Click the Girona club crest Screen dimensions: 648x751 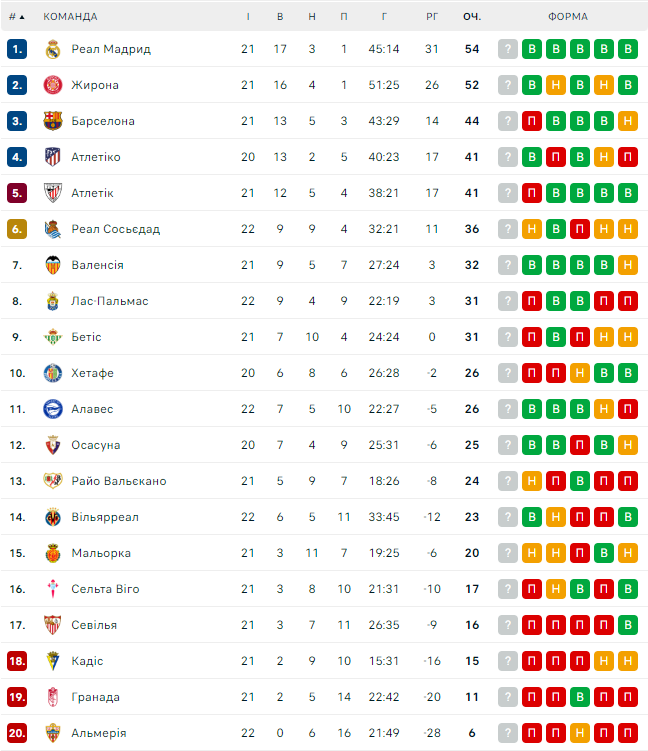coord(53,85)
